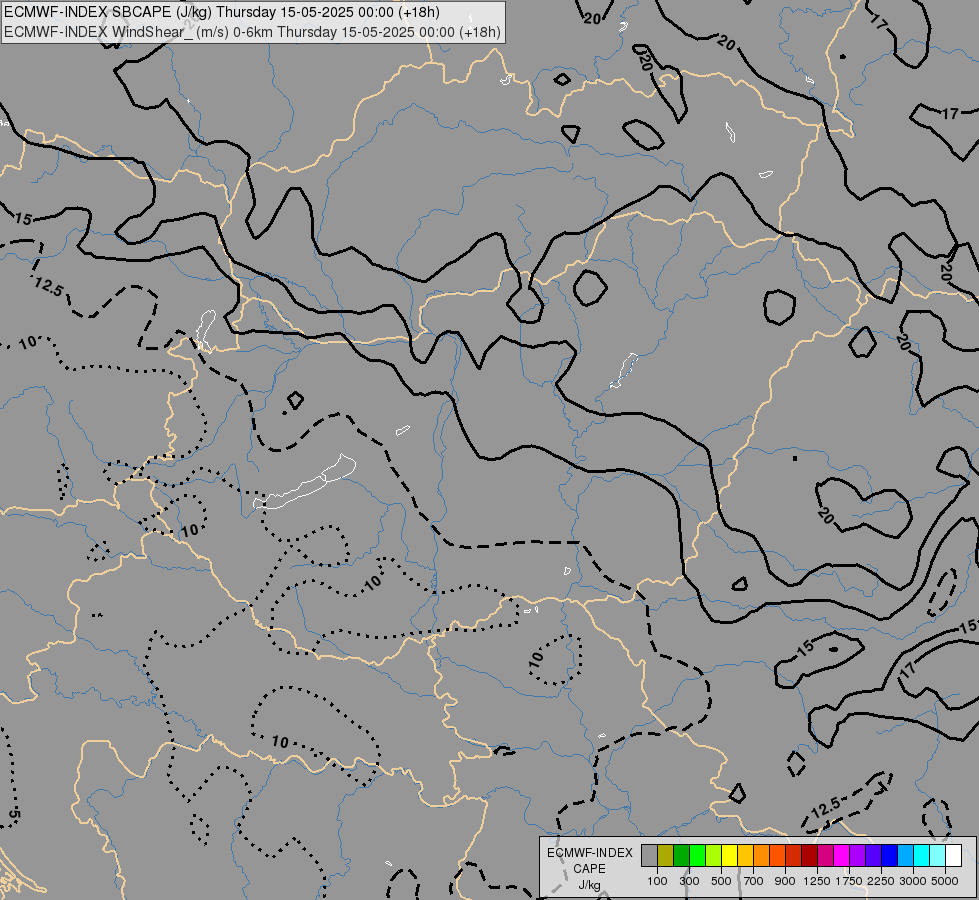This screenshot has height=900, width=979.
Task: Click the CAPE label in legend box
Action: point(589,869)
